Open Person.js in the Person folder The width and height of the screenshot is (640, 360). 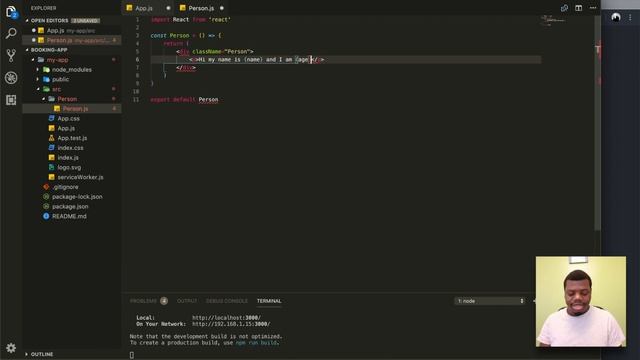click(x=72, y=109)
